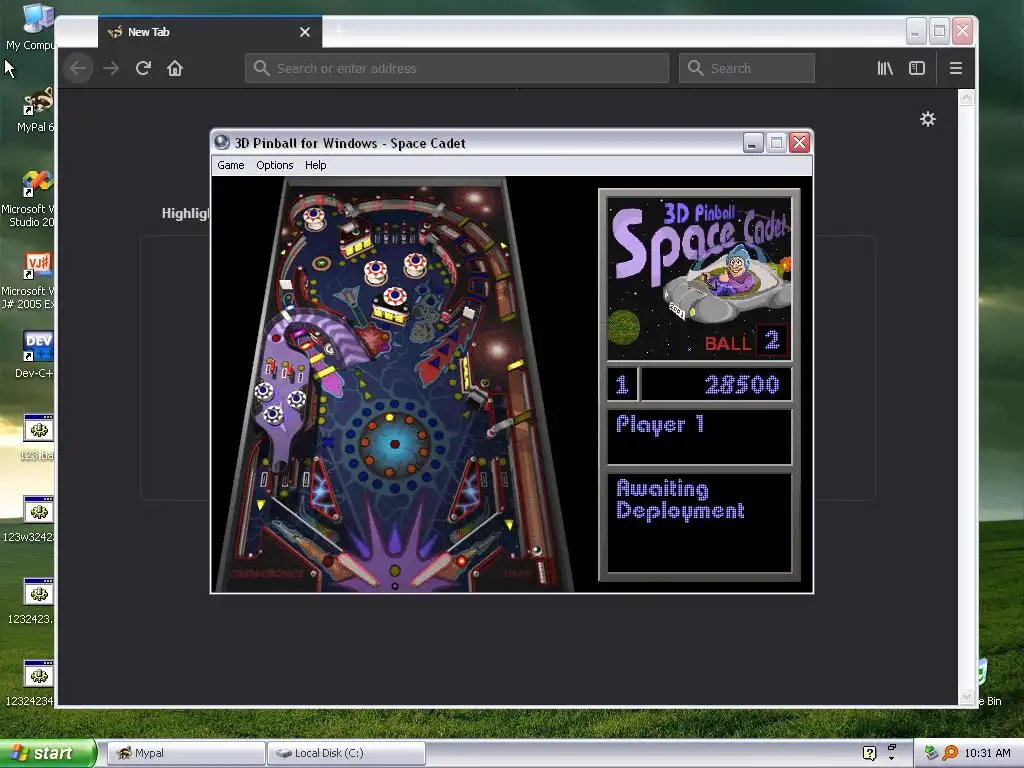Select the 12324234 desktop file icon
1024x768 pixels.
(x=31, y=683)
